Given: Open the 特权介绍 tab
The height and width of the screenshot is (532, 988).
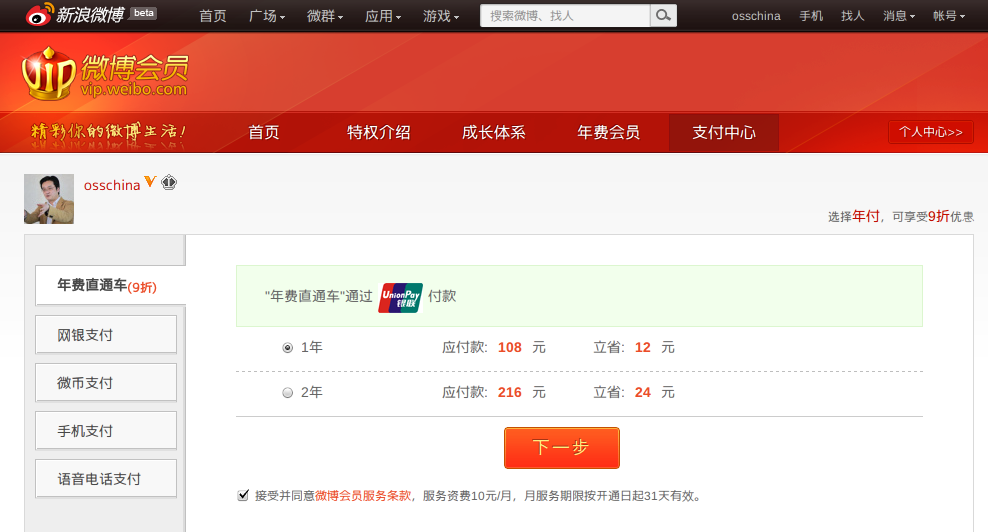Looking at the screenshot, I should [x=379, y=132].
